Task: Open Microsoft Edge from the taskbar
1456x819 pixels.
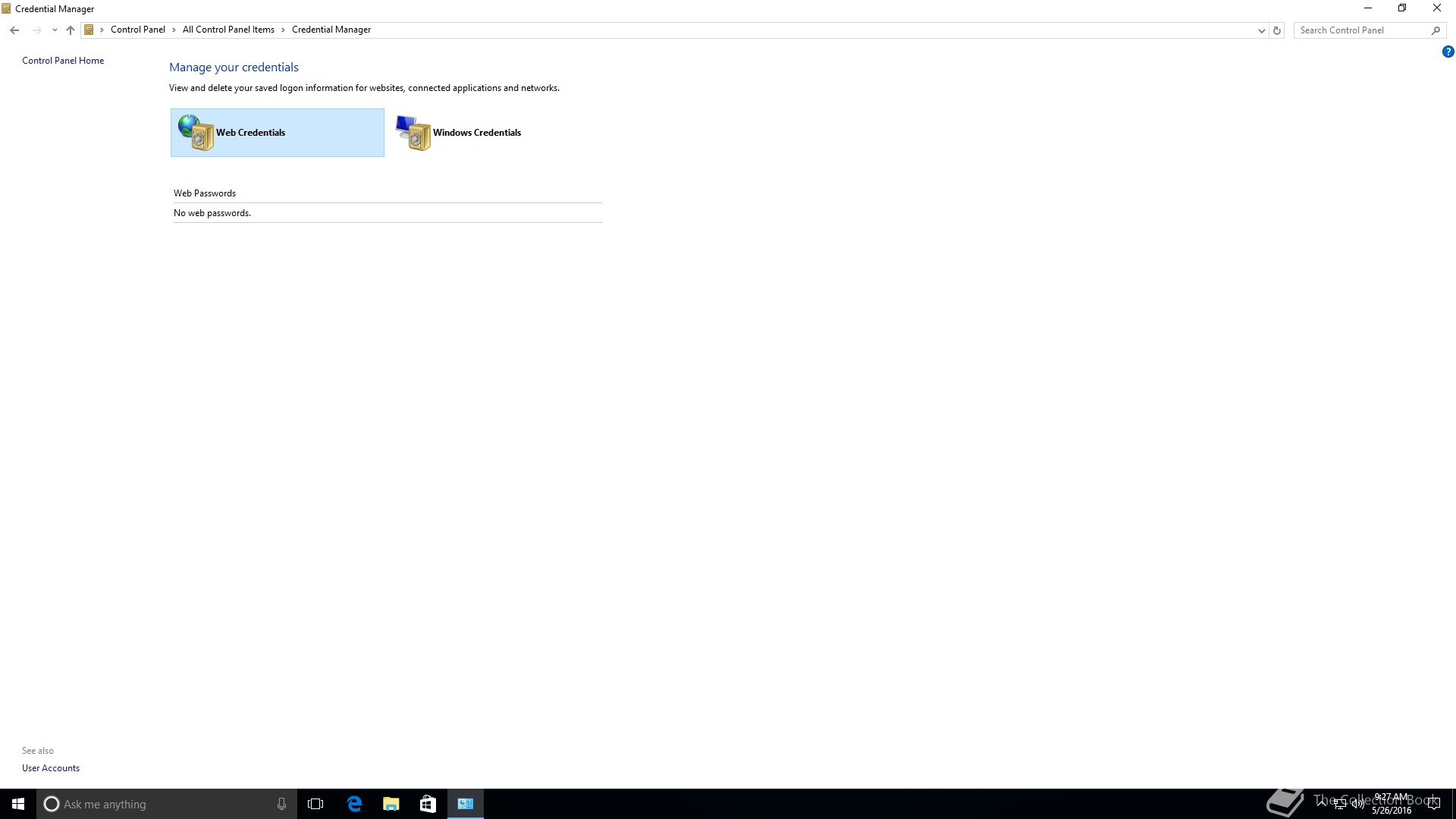Action: [x=354, y=804]
